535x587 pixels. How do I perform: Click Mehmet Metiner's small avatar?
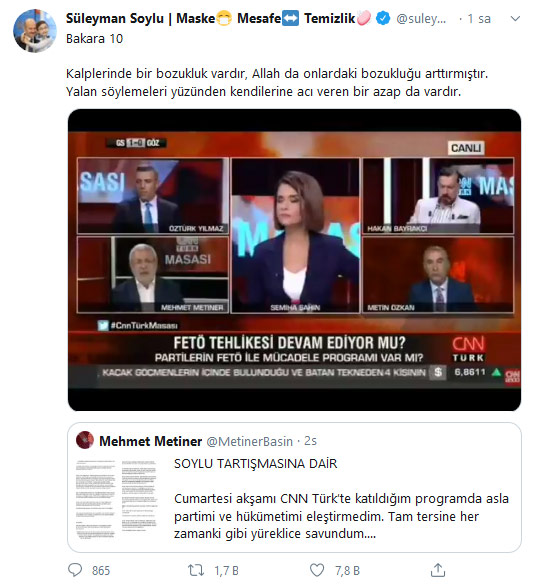[x=85, y=440]
